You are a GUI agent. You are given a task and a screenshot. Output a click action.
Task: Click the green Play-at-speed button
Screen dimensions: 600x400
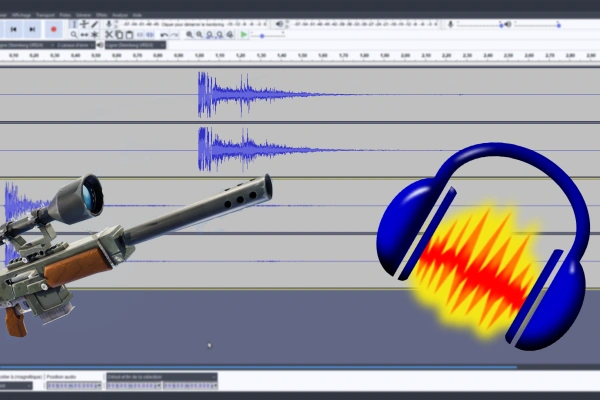(x=243, y=35)
